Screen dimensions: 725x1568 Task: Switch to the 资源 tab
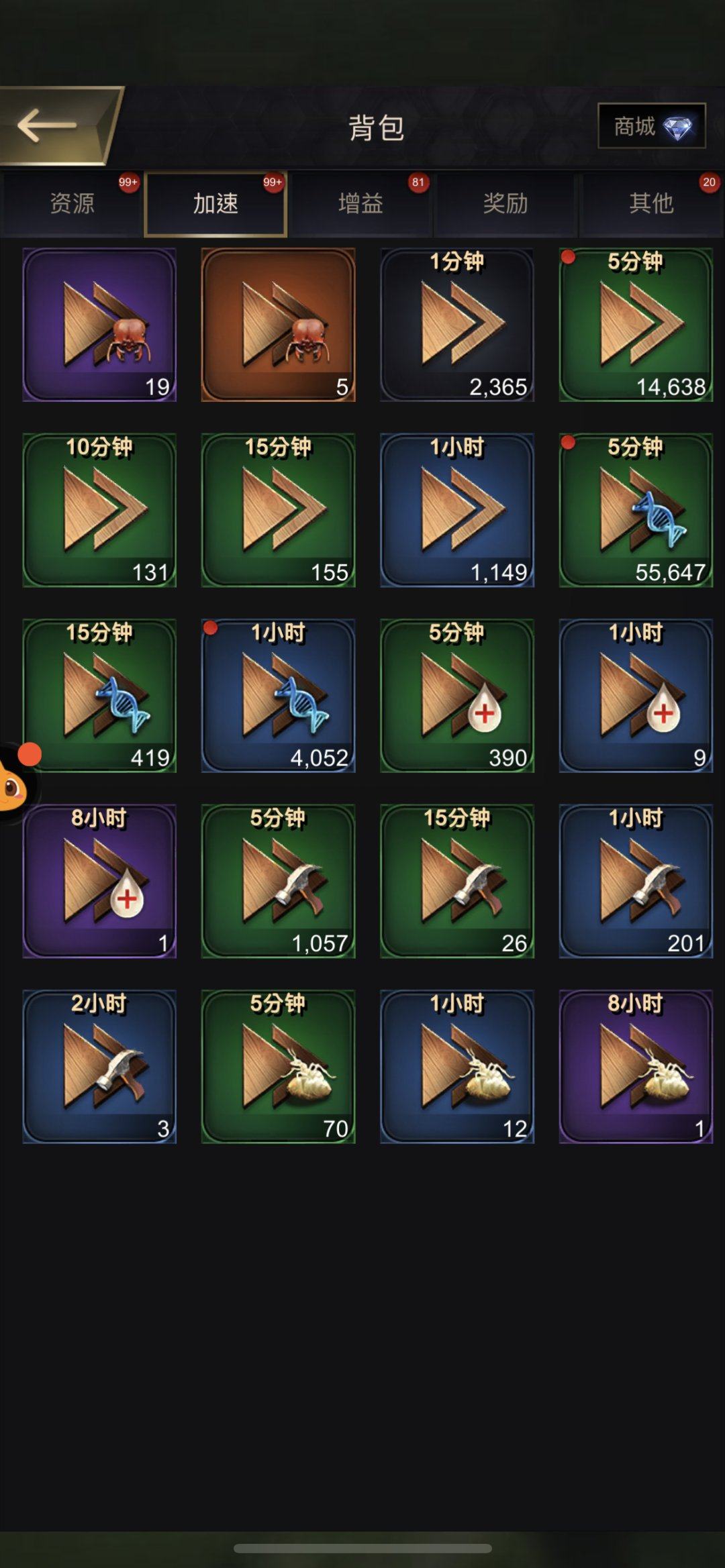point(72,203)
